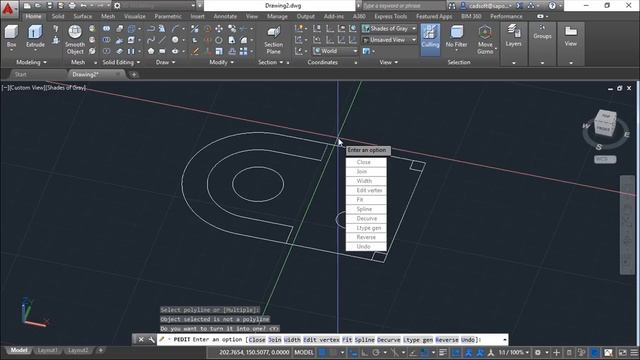
Task: Click the No Filter selection icon
Action: pyautogui.click(x=456, y=37)
